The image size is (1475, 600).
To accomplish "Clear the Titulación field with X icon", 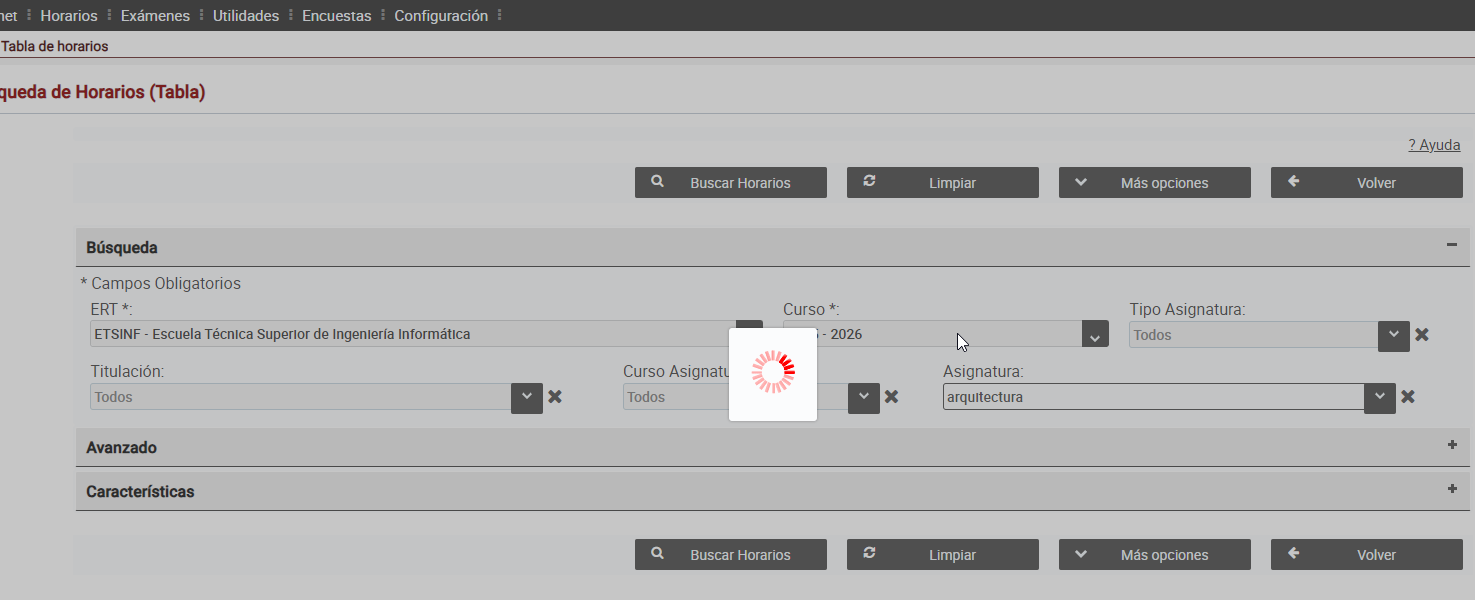I will point(555,397).
